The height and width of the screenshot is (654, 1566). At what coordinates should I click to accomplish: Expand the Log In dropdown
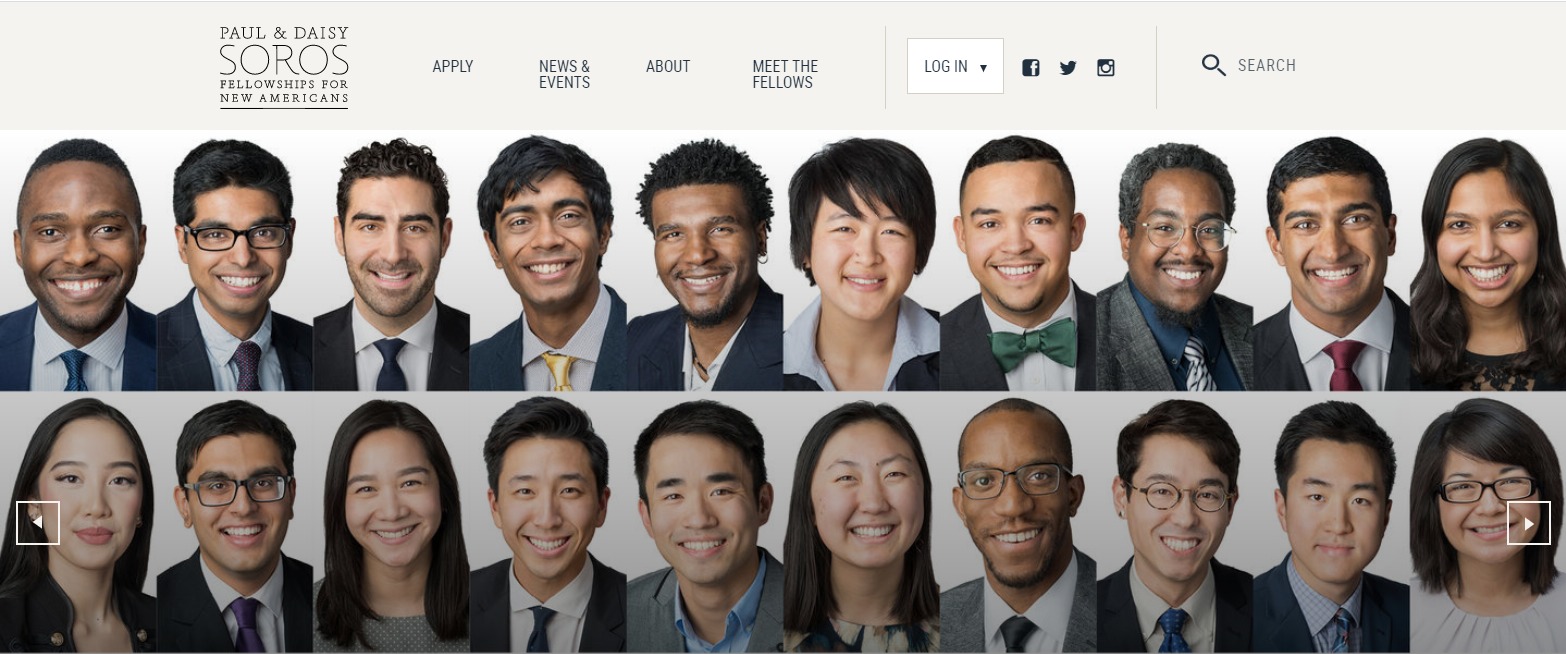tap(955, 66)
